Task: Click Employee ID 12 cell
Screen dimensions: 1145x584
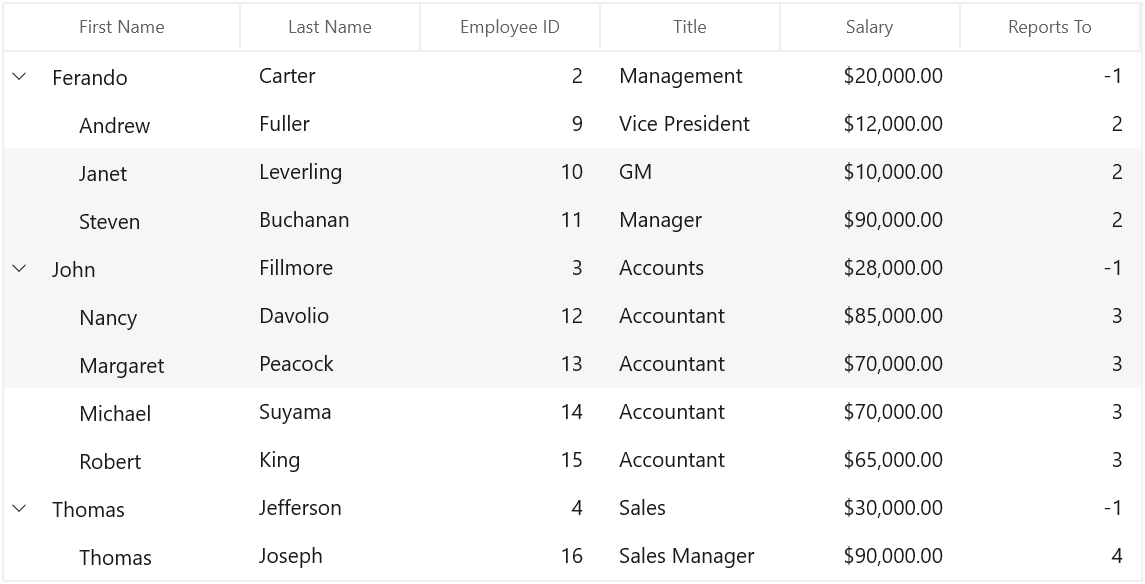Action: pos(510,316)
